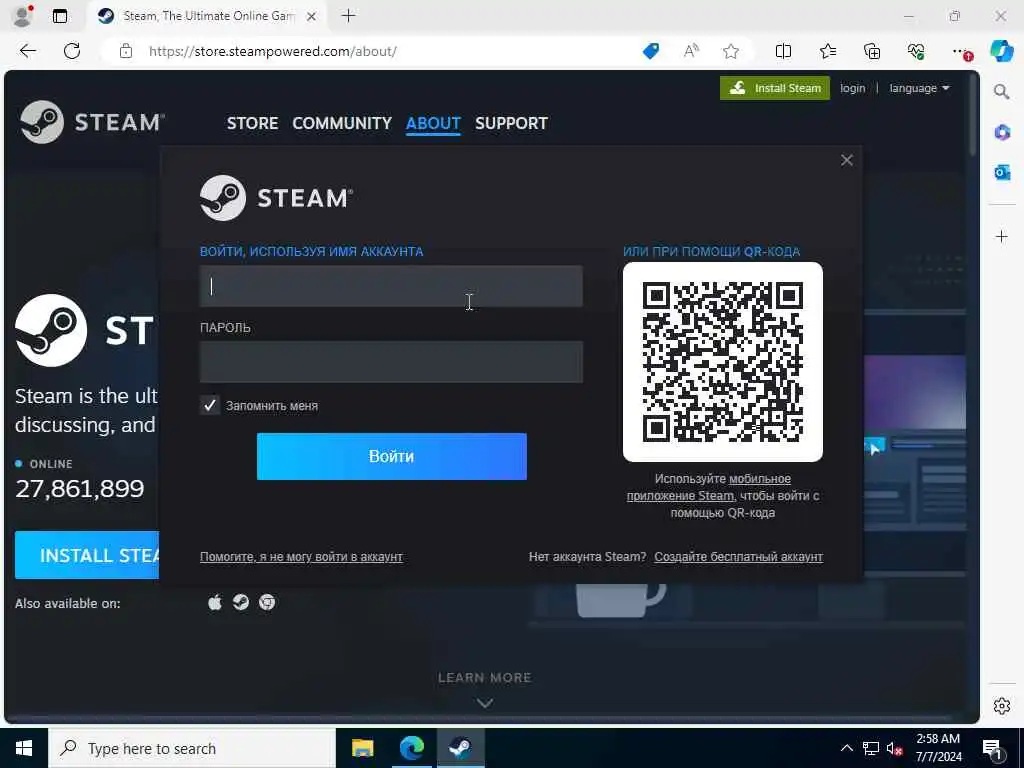Open Создайте бесплатный аккаунт link

(739, 557)
